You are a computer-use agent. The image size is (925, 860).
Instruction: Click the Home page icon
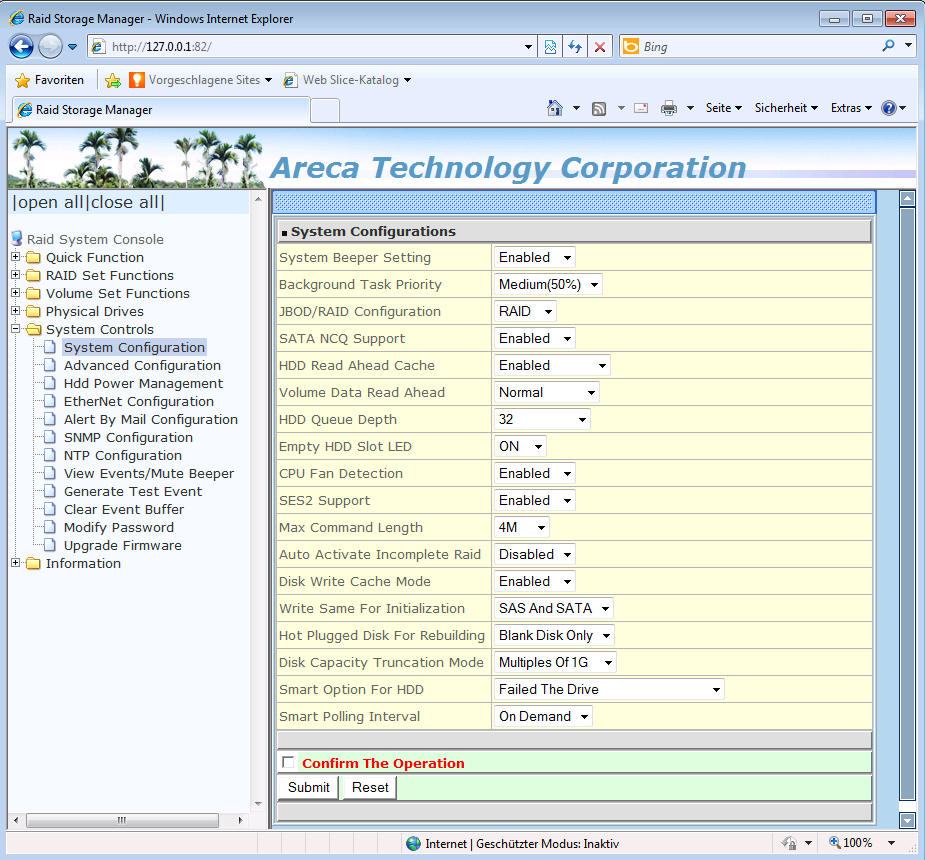(555, 108)
